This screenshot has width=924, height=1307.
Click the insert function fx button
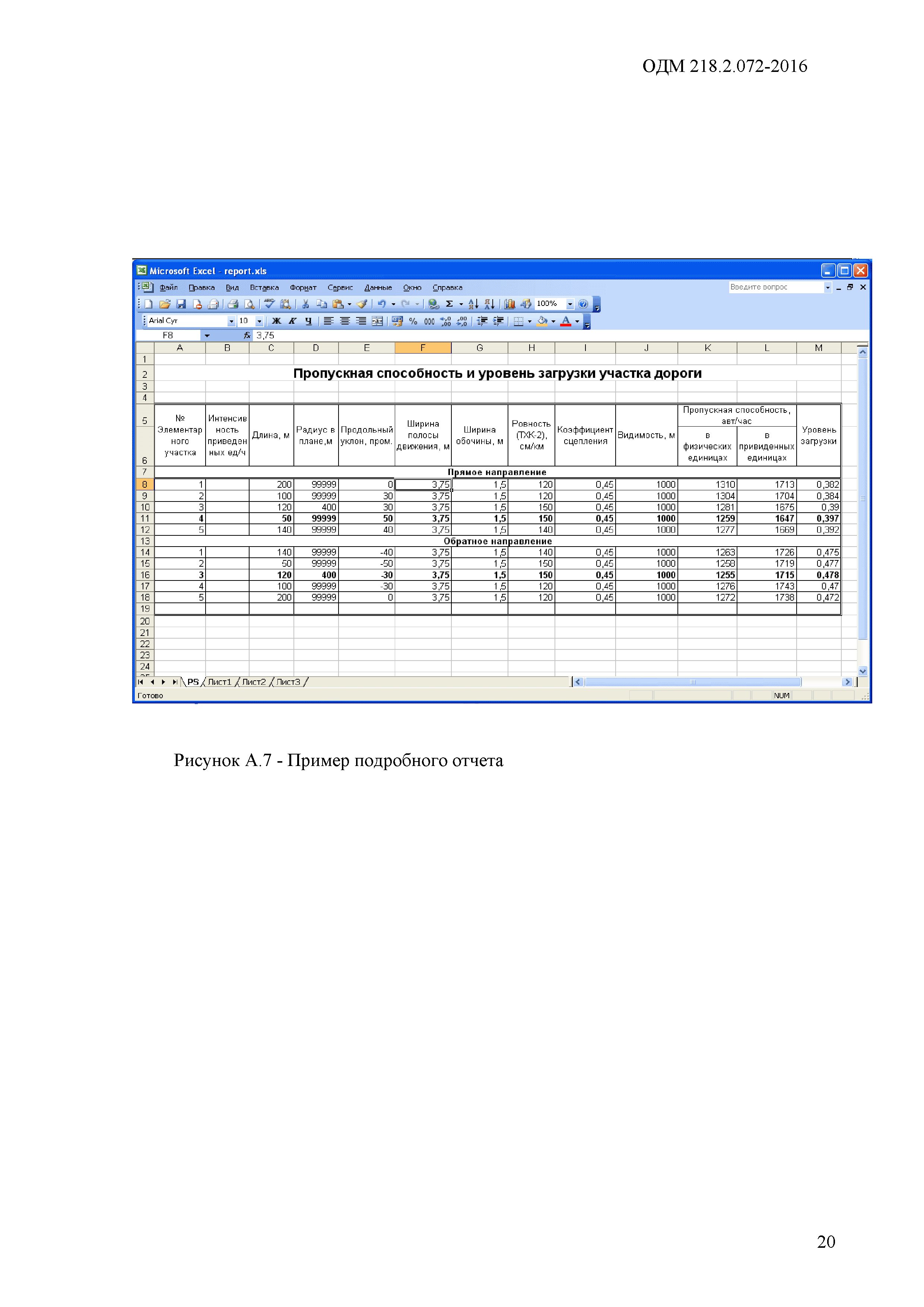click(247, 335)
